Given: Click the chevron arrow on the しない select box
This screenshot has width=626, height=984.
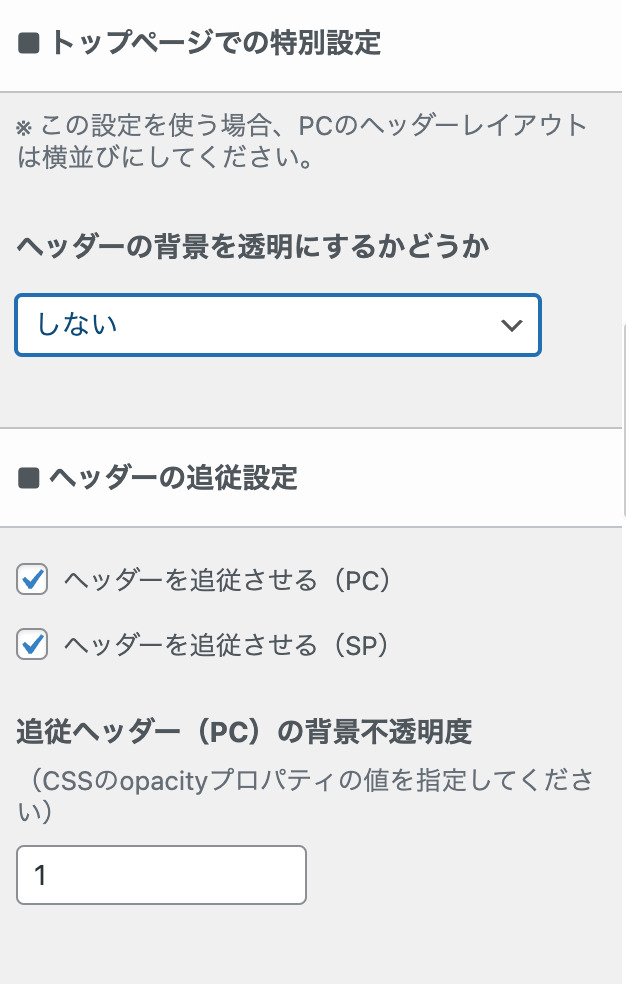Looking at the screenshot, I should [x=511, y=325].
